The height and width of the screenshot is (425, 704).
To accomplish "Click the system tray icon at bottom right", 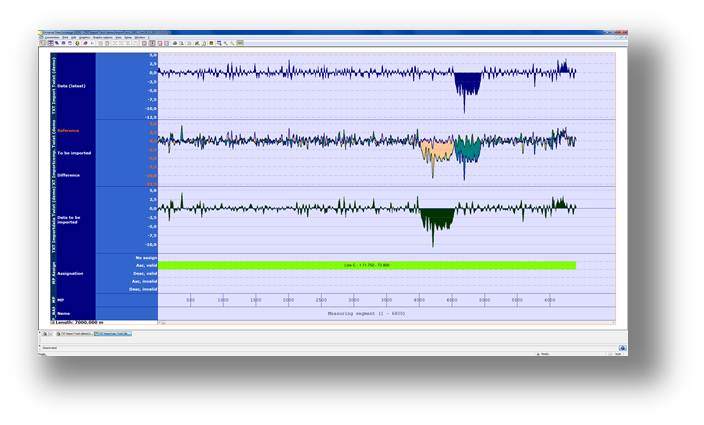I will 622,348.
